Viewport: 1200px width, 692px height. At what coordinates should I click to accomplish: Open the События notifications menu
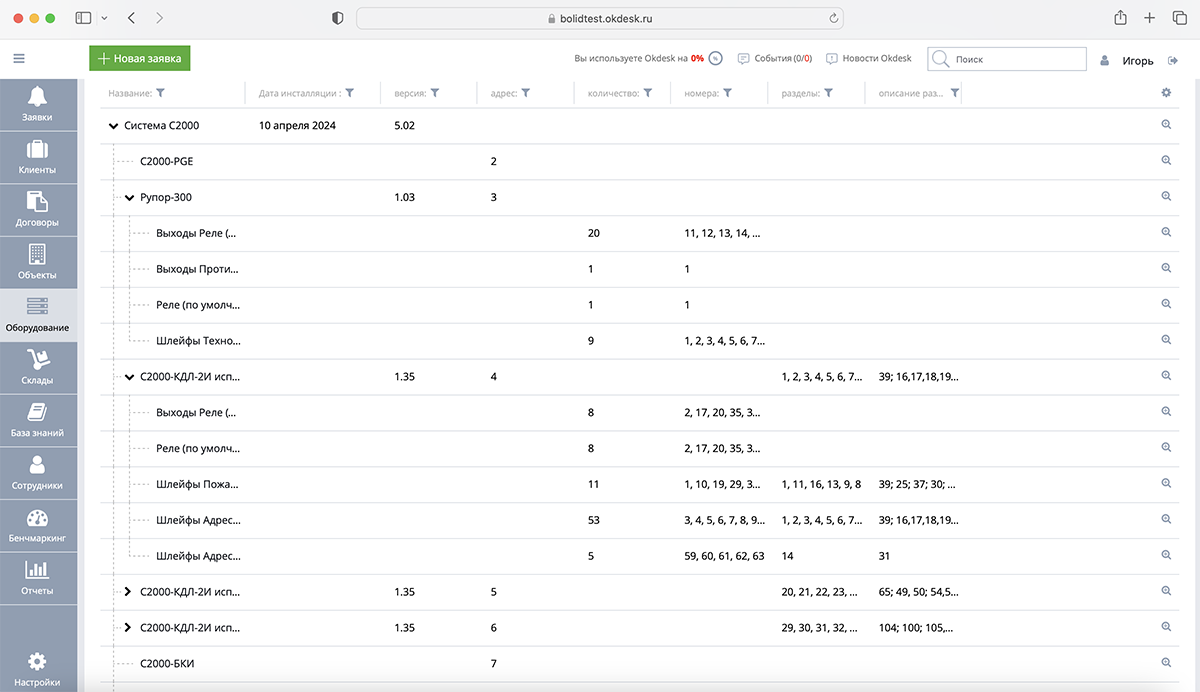pos(775,59)
